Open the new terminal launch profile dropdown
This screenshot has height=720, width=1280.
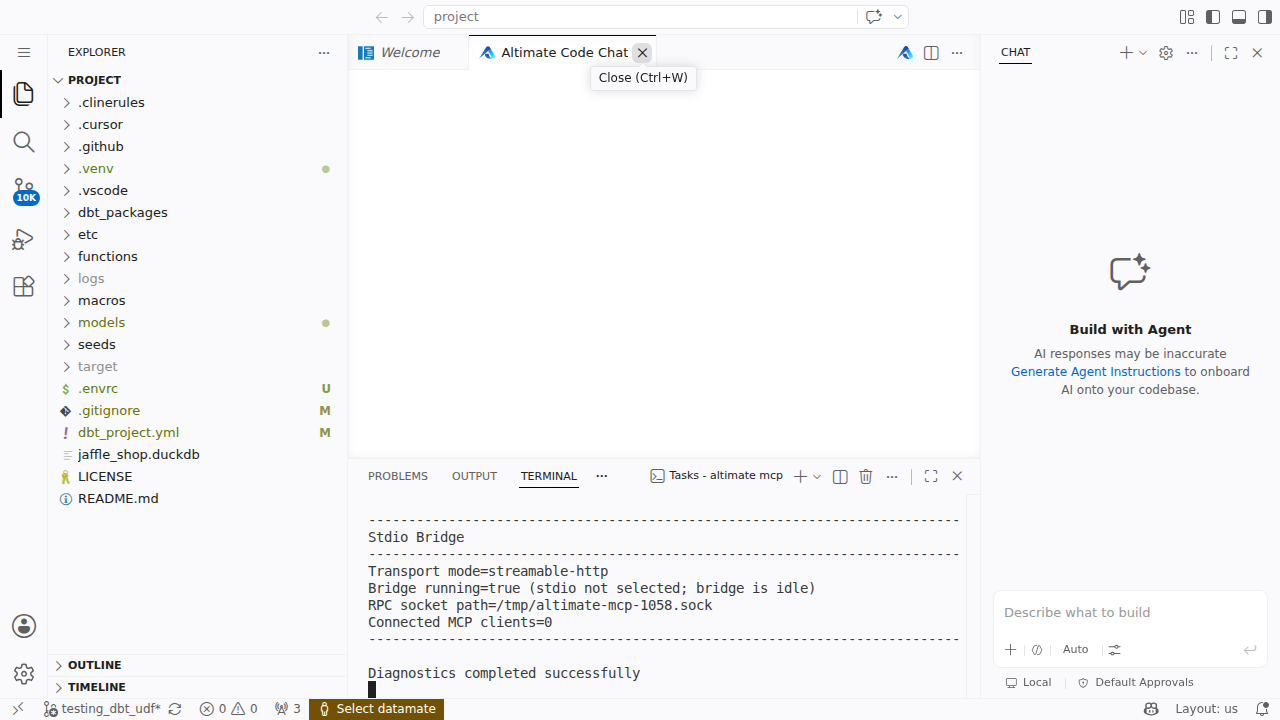point(817,477)
